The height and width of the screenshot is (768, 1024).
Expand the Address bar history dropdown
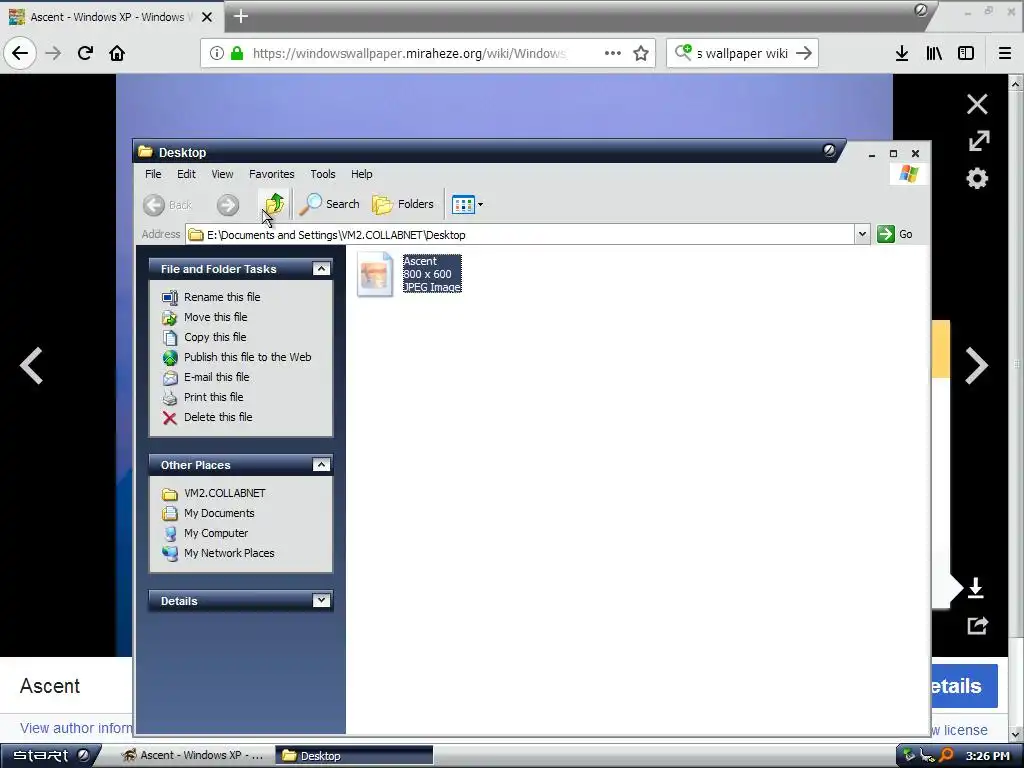click(x=862, y=234)
